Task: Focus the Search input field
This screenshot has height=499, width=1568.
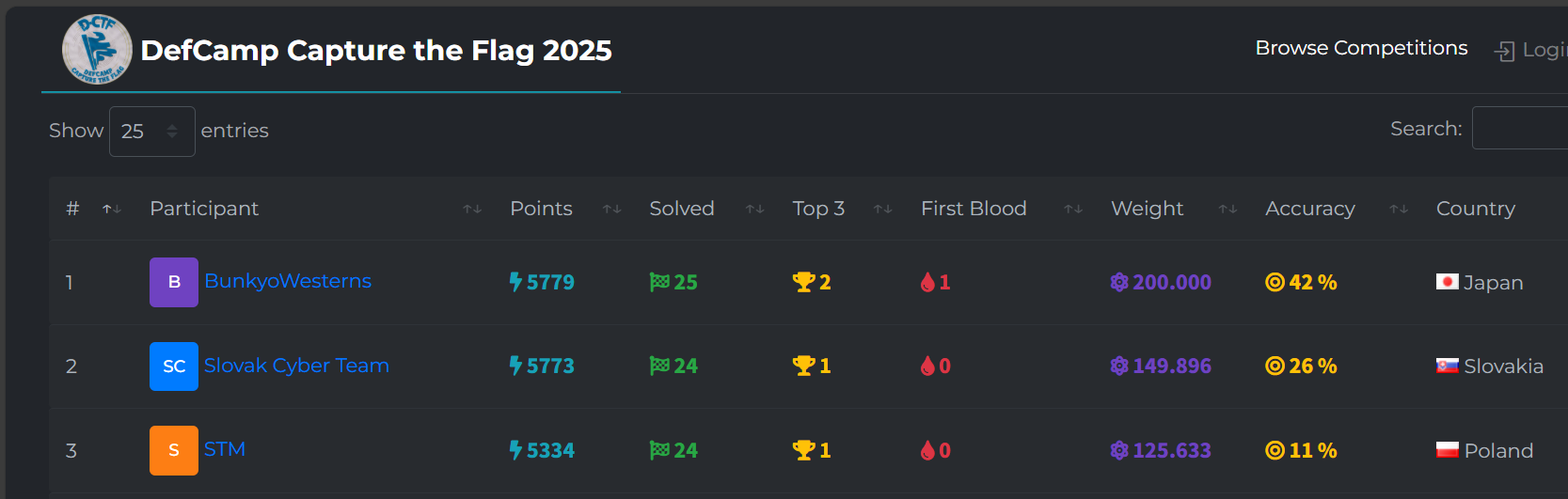Action: pyautogui.click(x=1519, y=129)
